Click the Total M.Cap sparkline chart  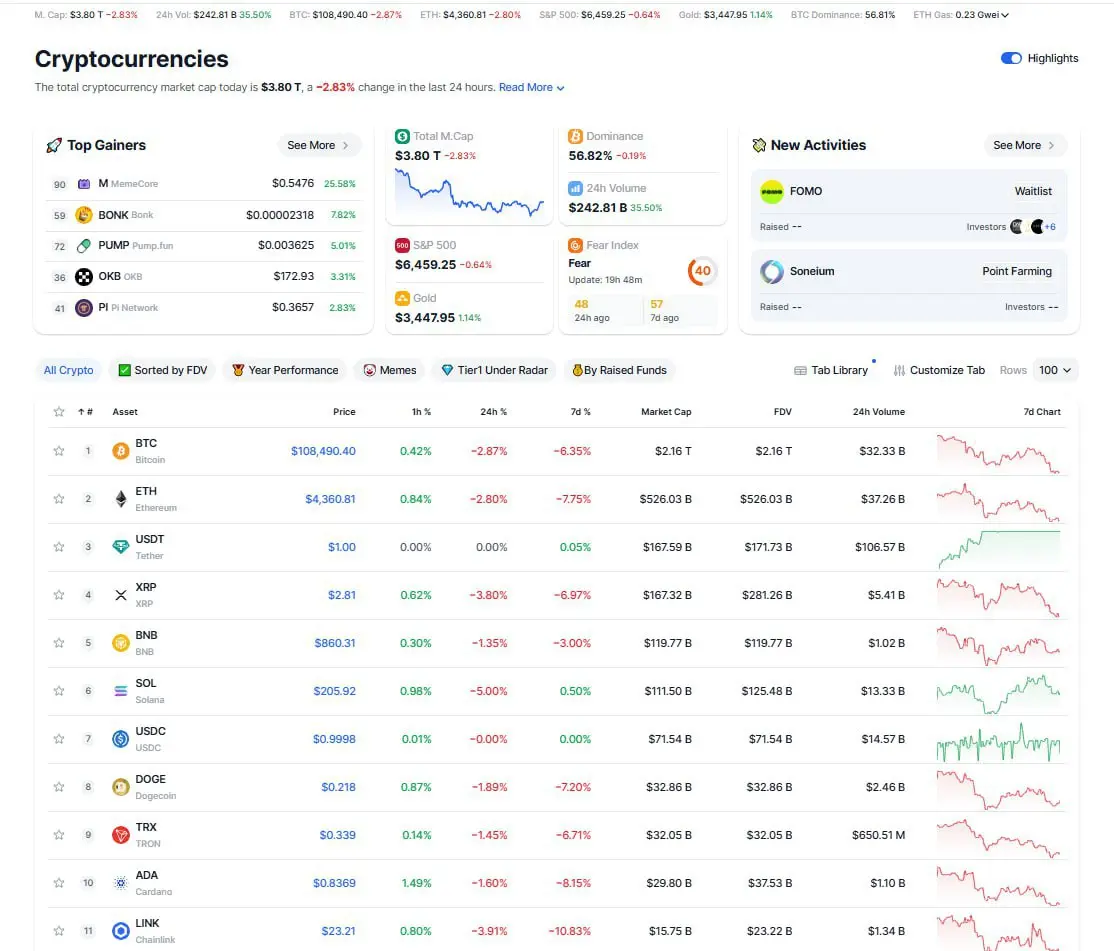coord(469,192)
